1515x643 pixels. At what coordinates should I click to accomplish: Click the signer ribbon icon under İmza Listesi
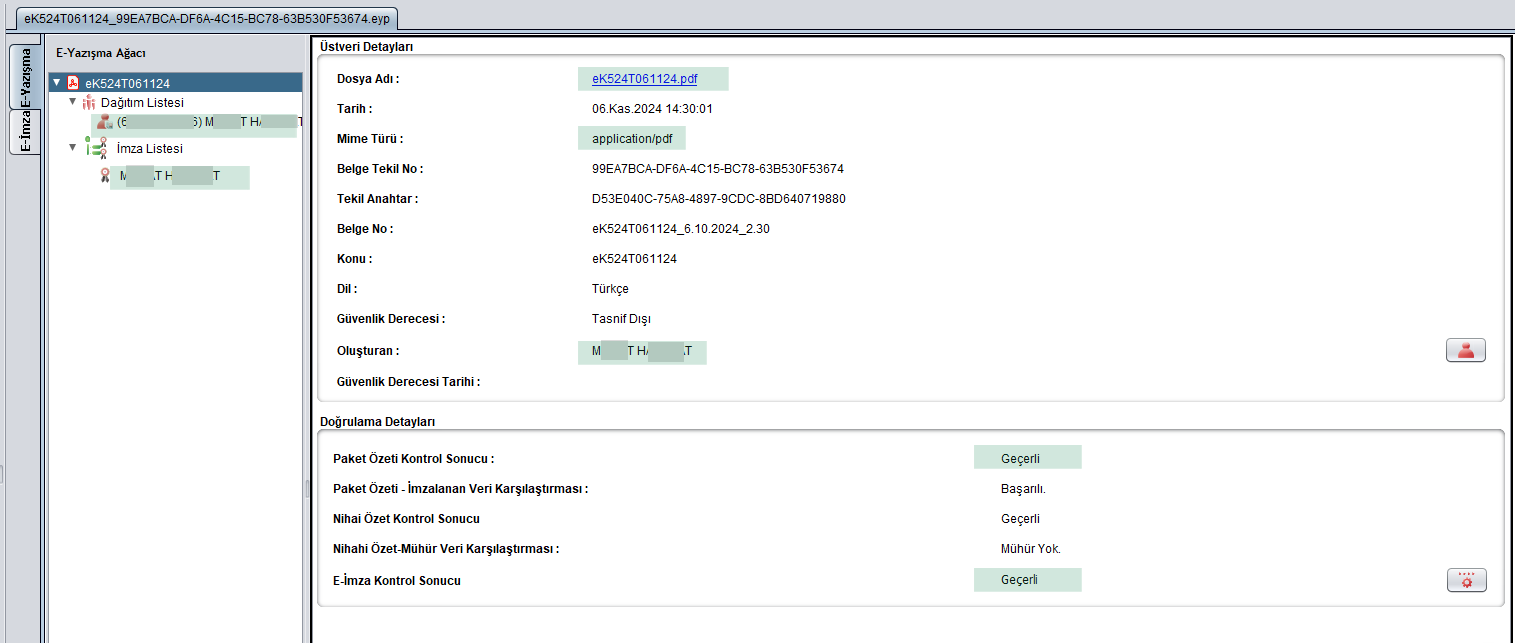click(x=105, y=176)
